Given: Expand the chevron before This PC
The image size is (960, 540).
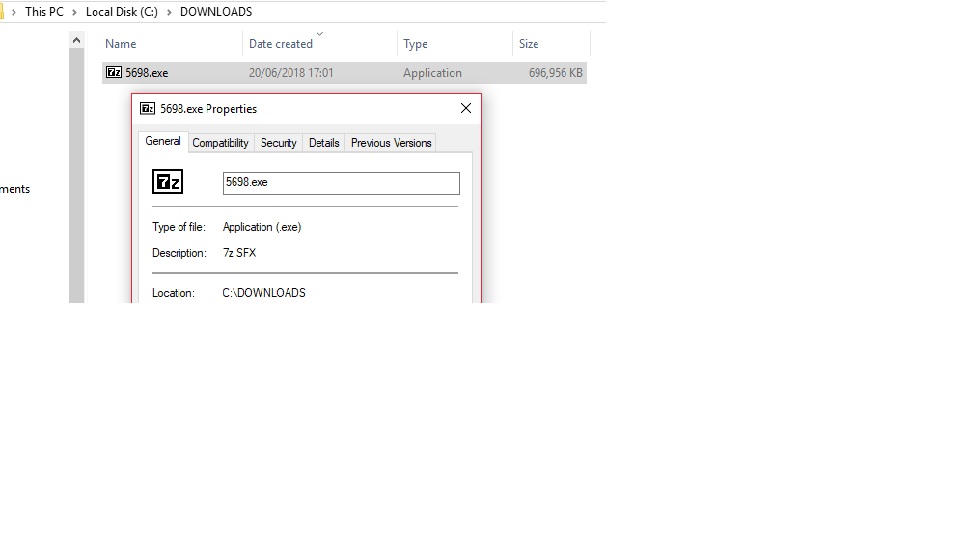Looking at the screenshot, I should 13,12.
